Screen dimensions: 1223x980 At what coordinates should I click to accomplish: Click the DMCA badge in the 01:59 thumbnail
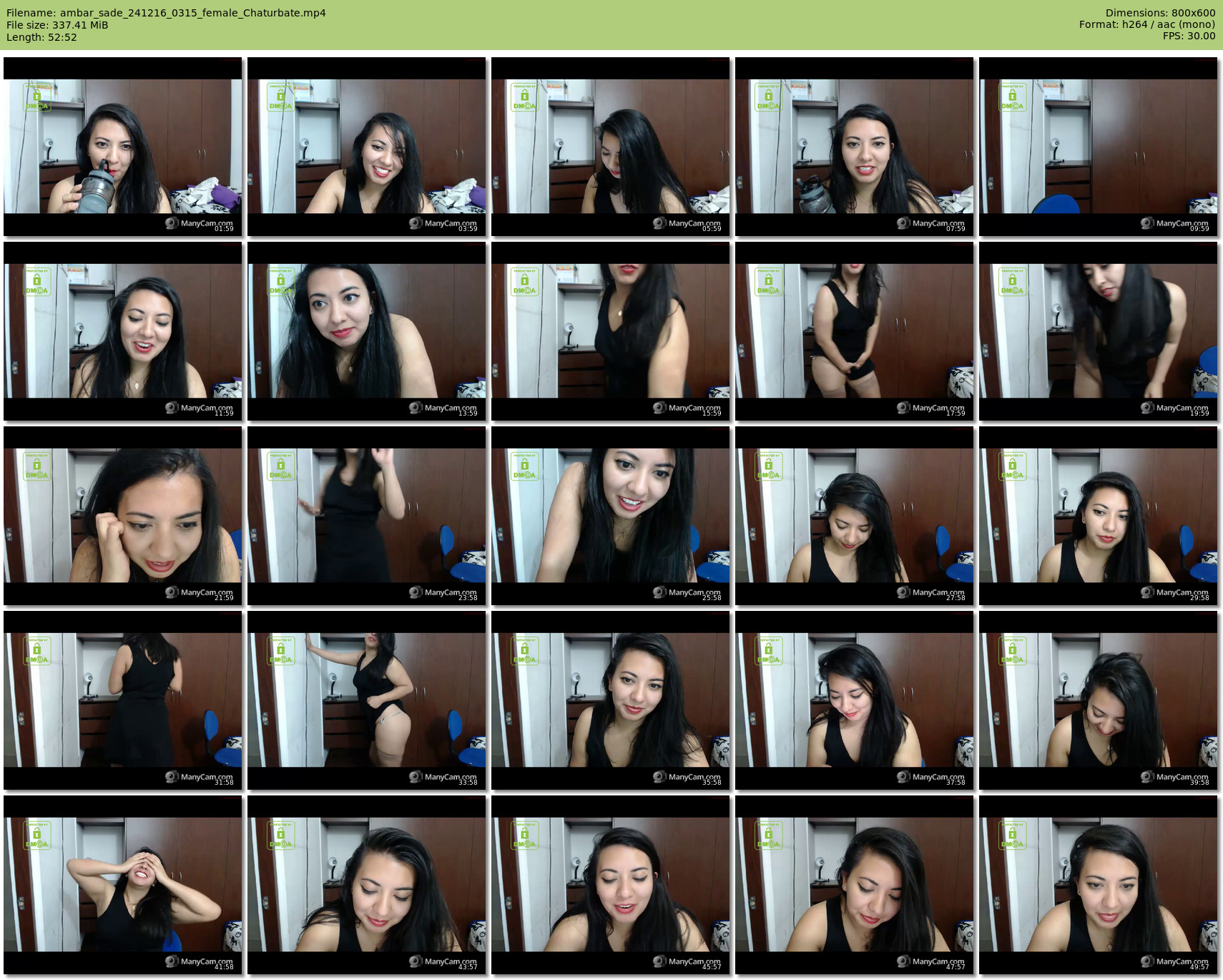(x=36, y=97)
